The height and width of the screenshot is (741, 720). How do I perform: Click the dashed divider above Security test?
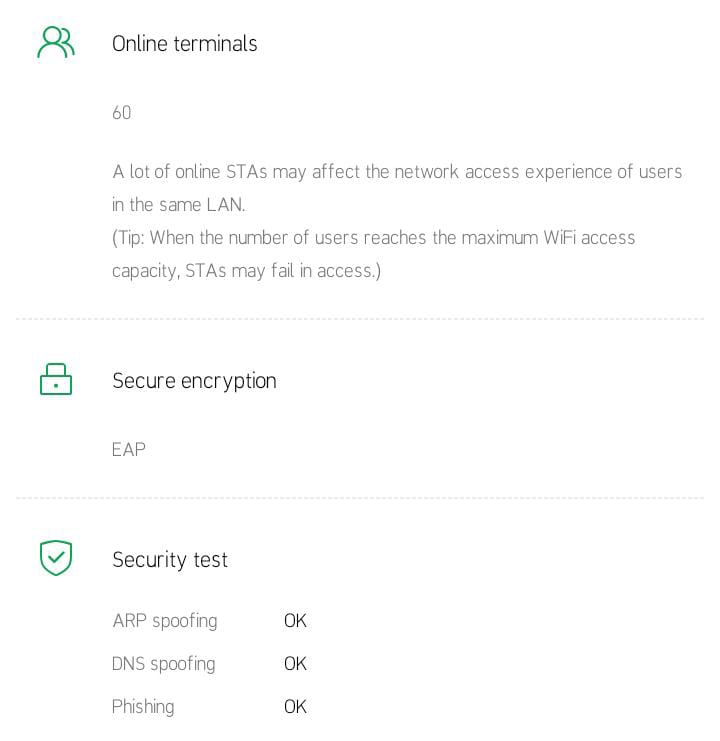(x=360, y=498)
